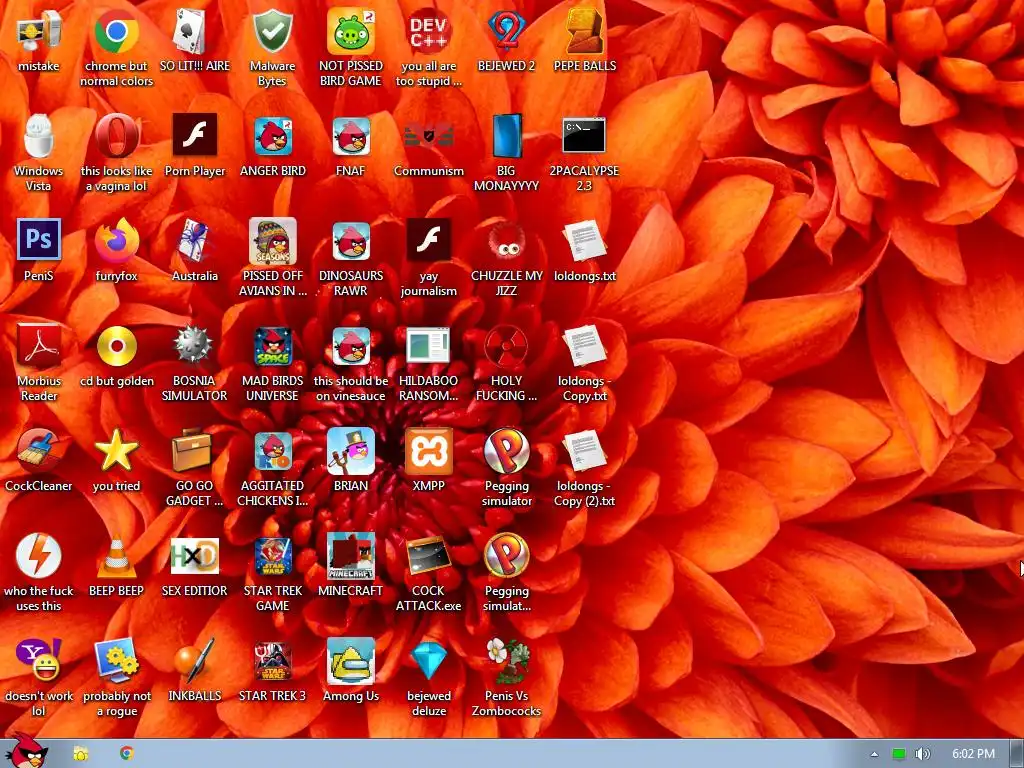Show hidden system tray icons arrow
Image resolution: width=1024 pixels, height=768 pixels.
click(874, 754)
